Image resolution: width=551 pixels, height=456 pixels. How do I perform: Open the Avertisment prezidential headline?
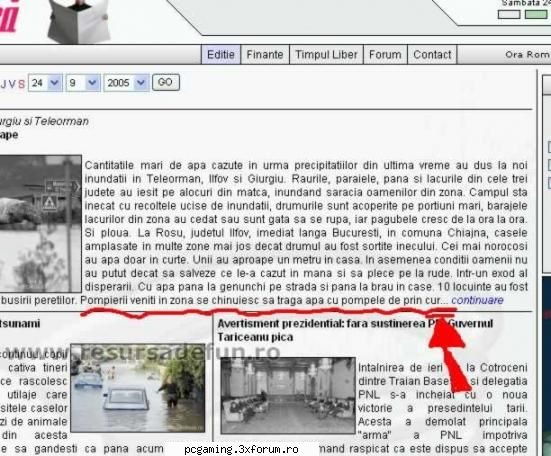[355, 330]
